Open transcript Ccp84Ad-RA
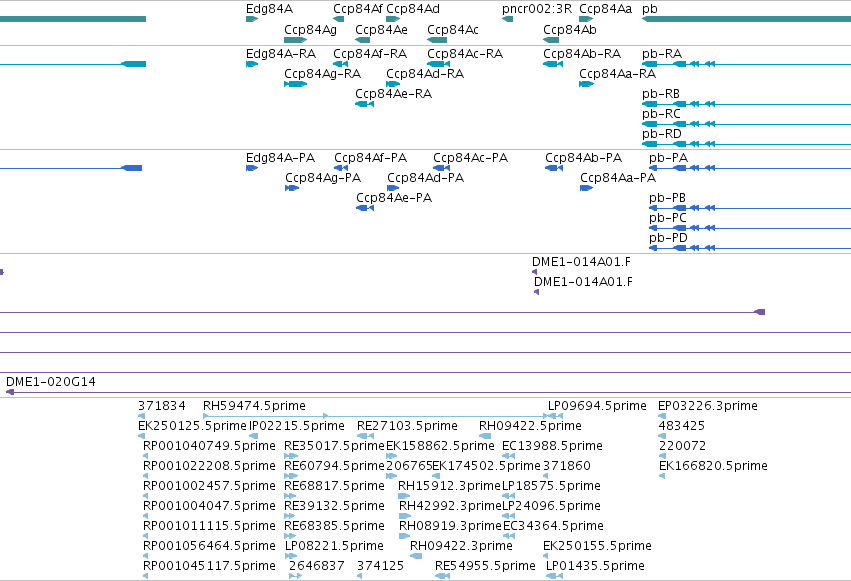The image size is (851, 581). pos(425,74)
